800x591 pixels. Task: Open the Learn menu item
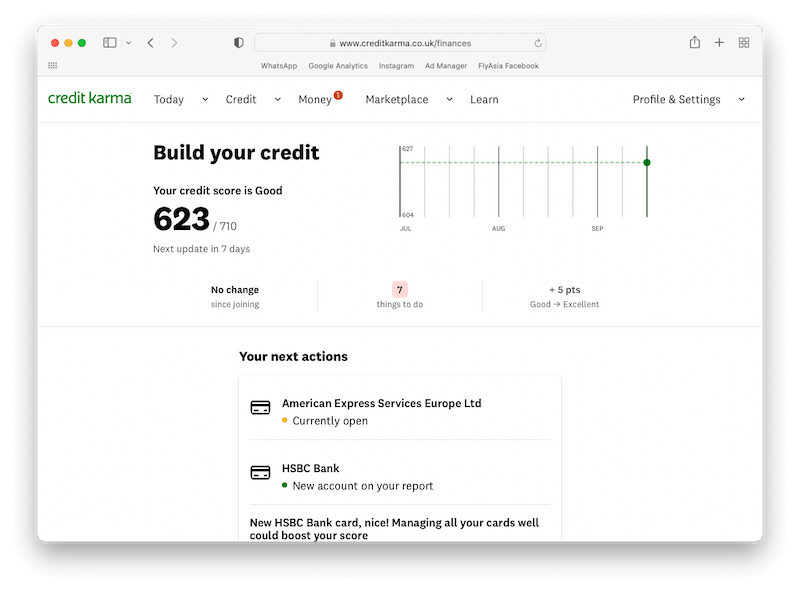(x=484, y=100)
